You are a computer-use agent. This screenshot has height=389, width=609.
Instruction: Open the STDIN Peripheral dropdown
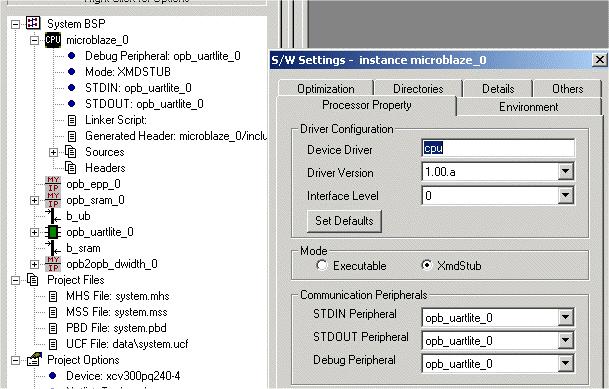pyautogui.click(x=566, y=317)
